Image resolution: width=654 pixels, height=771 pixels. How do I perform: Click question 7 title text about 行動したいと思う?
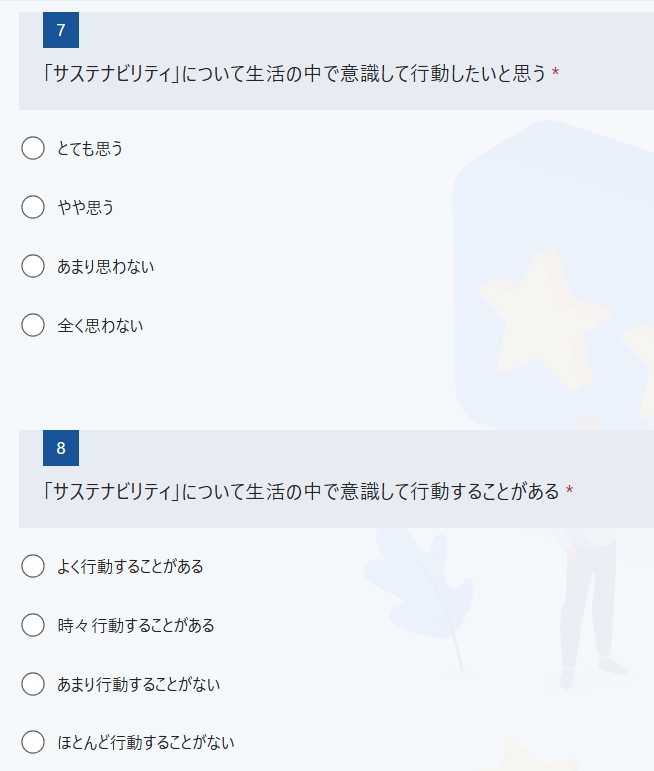click(295, 74)
